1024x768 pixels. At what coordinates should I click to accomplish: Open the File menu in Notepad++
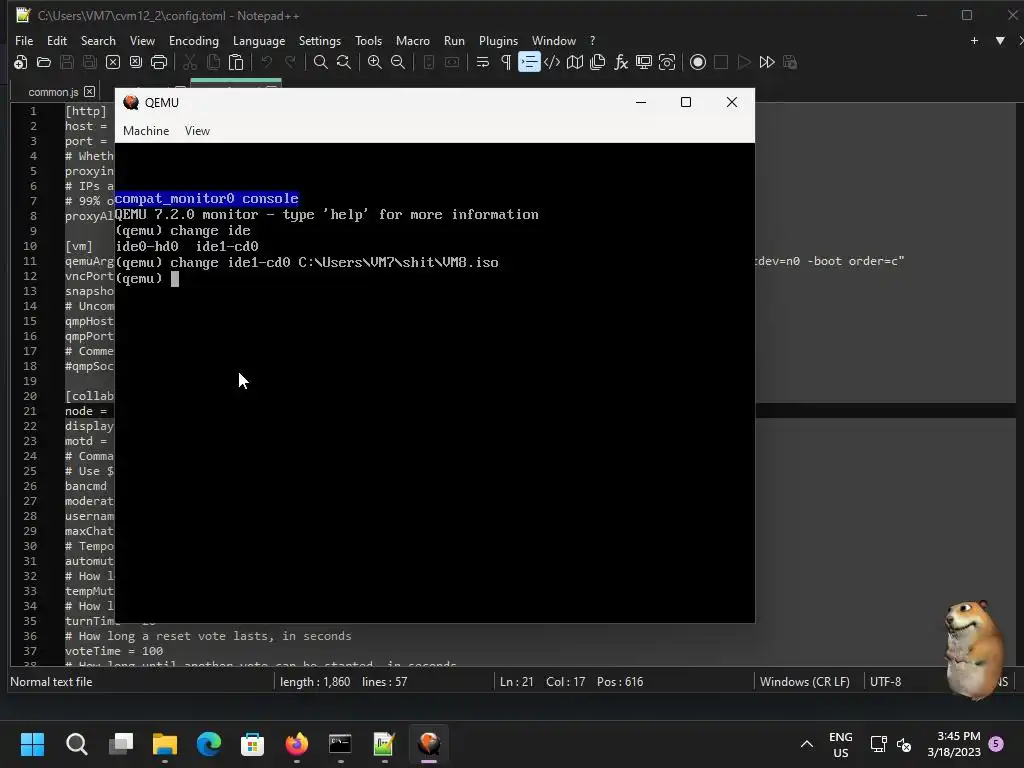click(24, 40)
